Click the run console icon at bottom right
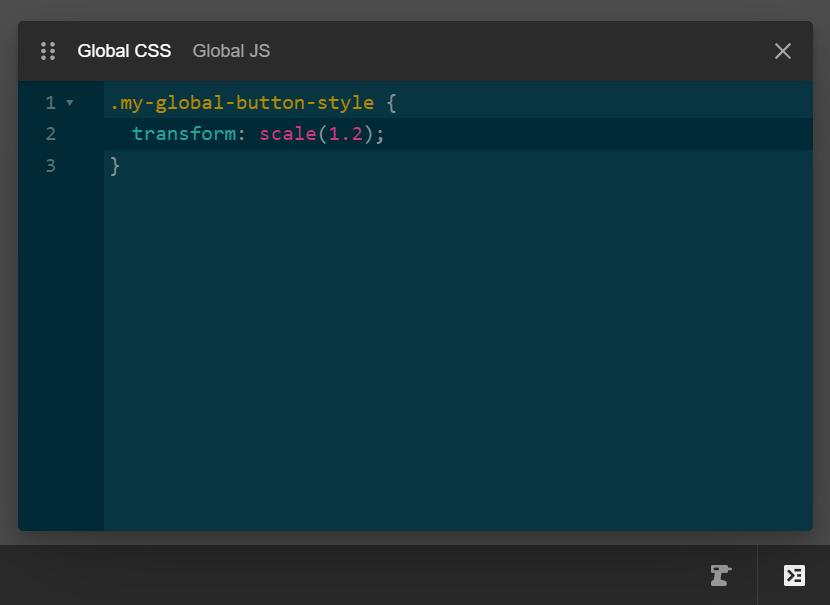 794,575
